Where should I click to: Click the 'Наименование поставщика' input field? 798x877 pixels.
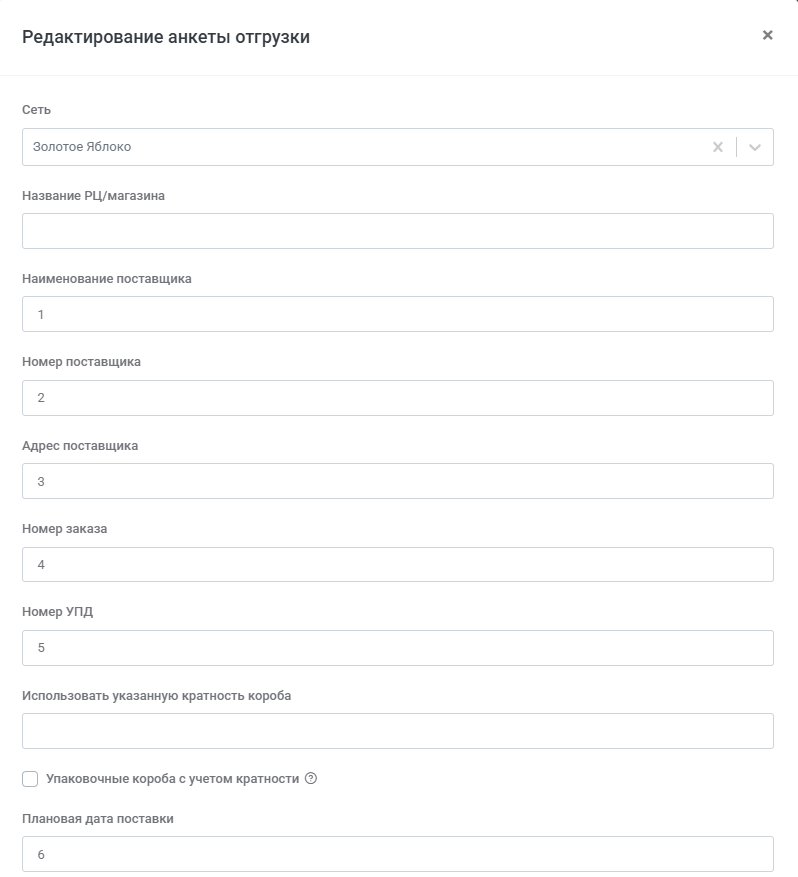click(x=397, y=314)
